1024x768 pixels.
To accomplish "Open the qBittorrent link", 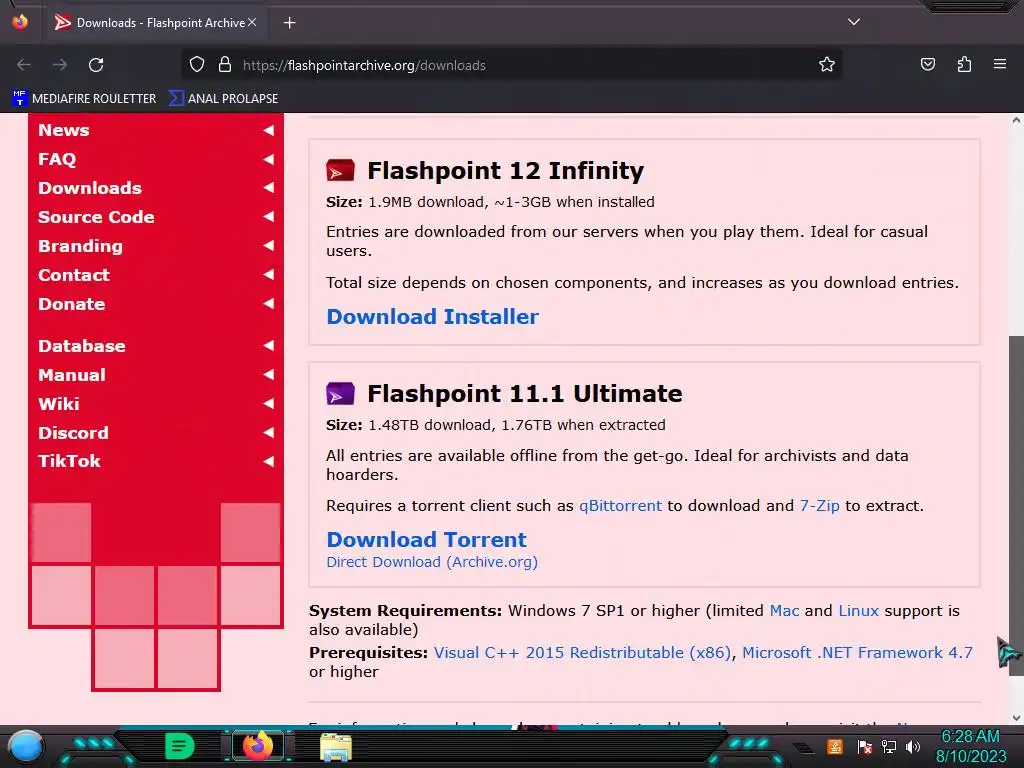I will click(620, 506).
